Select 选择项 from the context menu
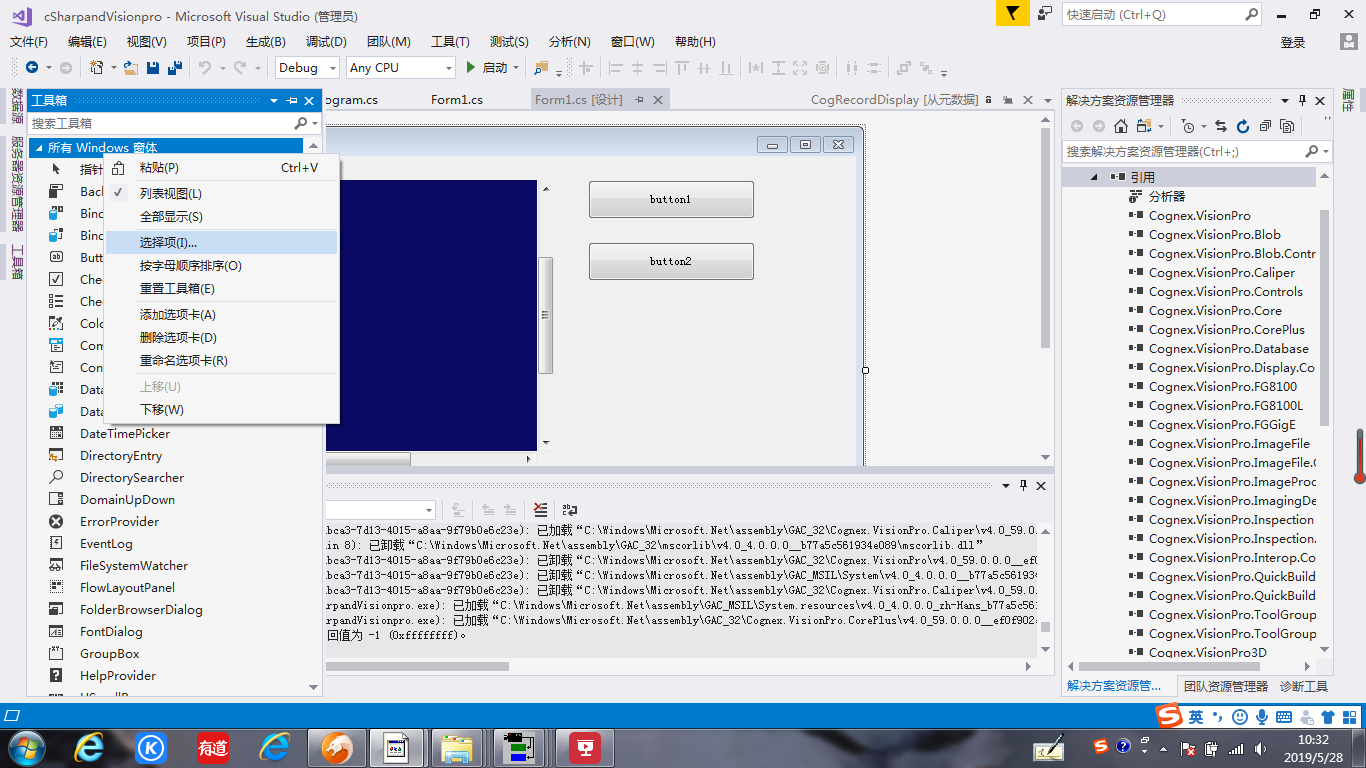Image resolution: width=1366 pixels, height=768 pixels. coord(168,241)
